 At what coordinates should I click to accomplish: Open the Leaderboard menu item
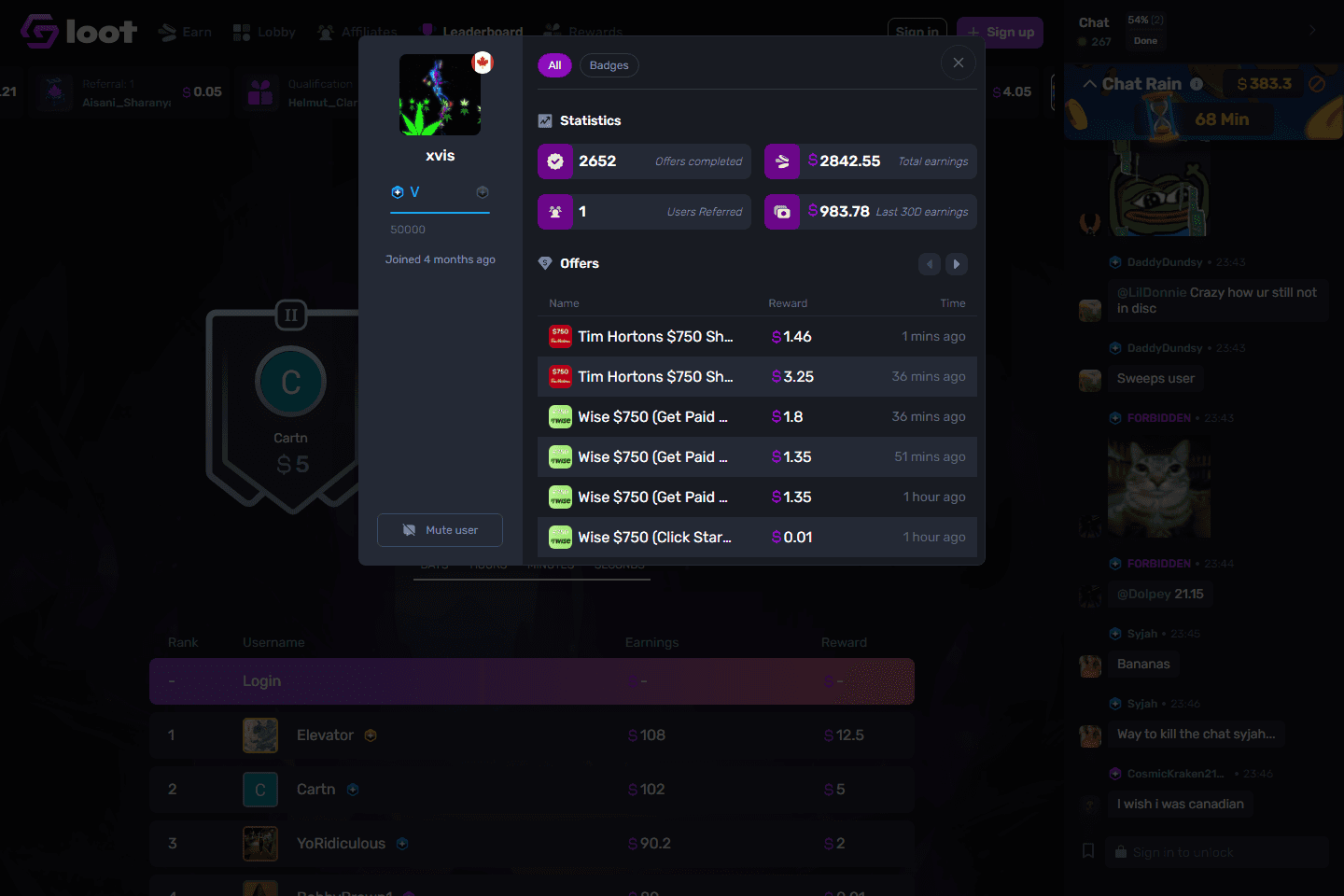[472, 32]
